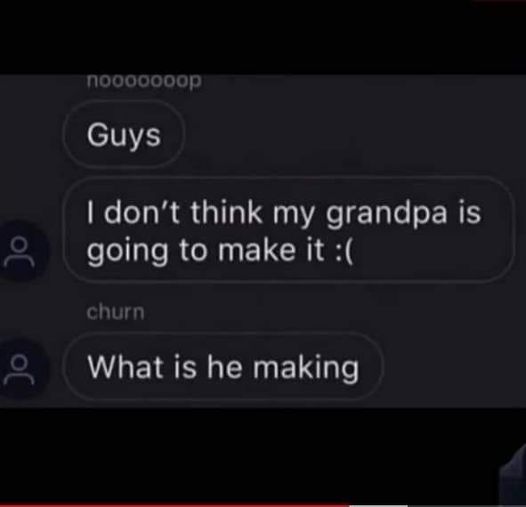Viewport: 526px width, 507px height.
Task: Click the ":(" emoticon in the message
Action: (x=344, y=250)
